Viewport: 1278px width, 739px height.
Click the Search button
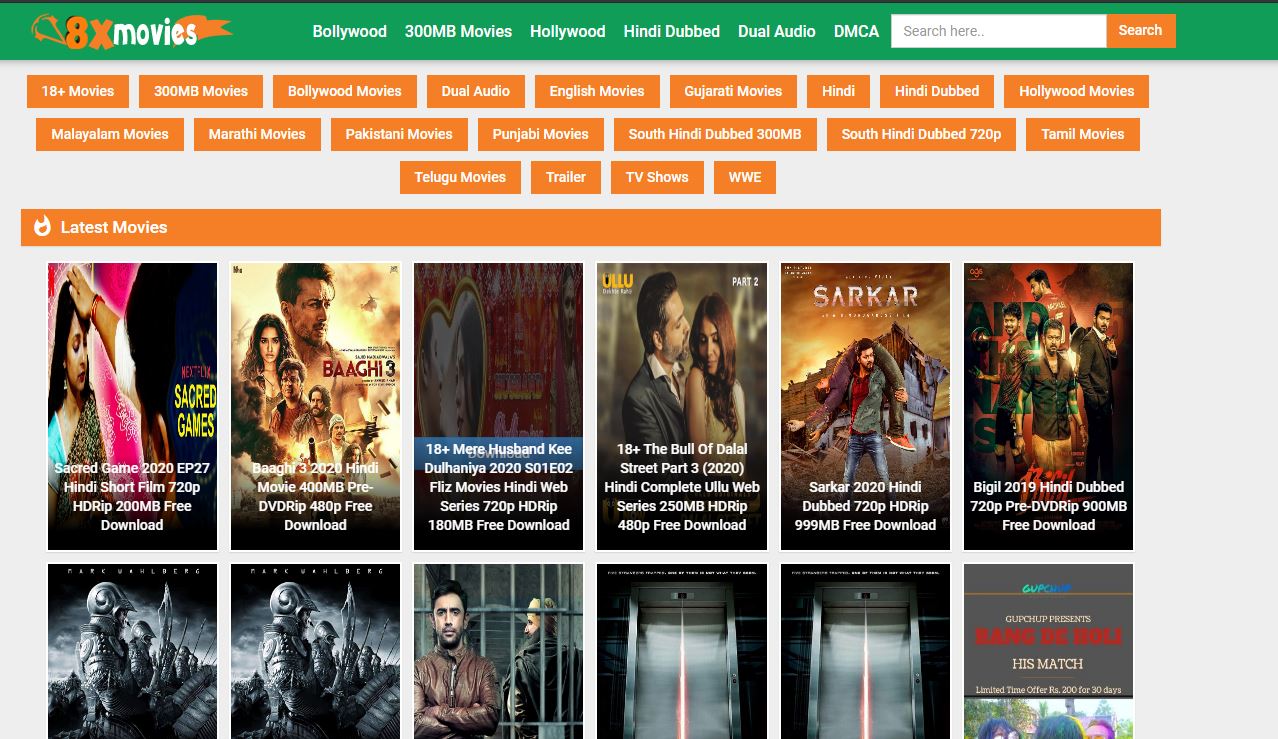click(x=1140, y=31)
